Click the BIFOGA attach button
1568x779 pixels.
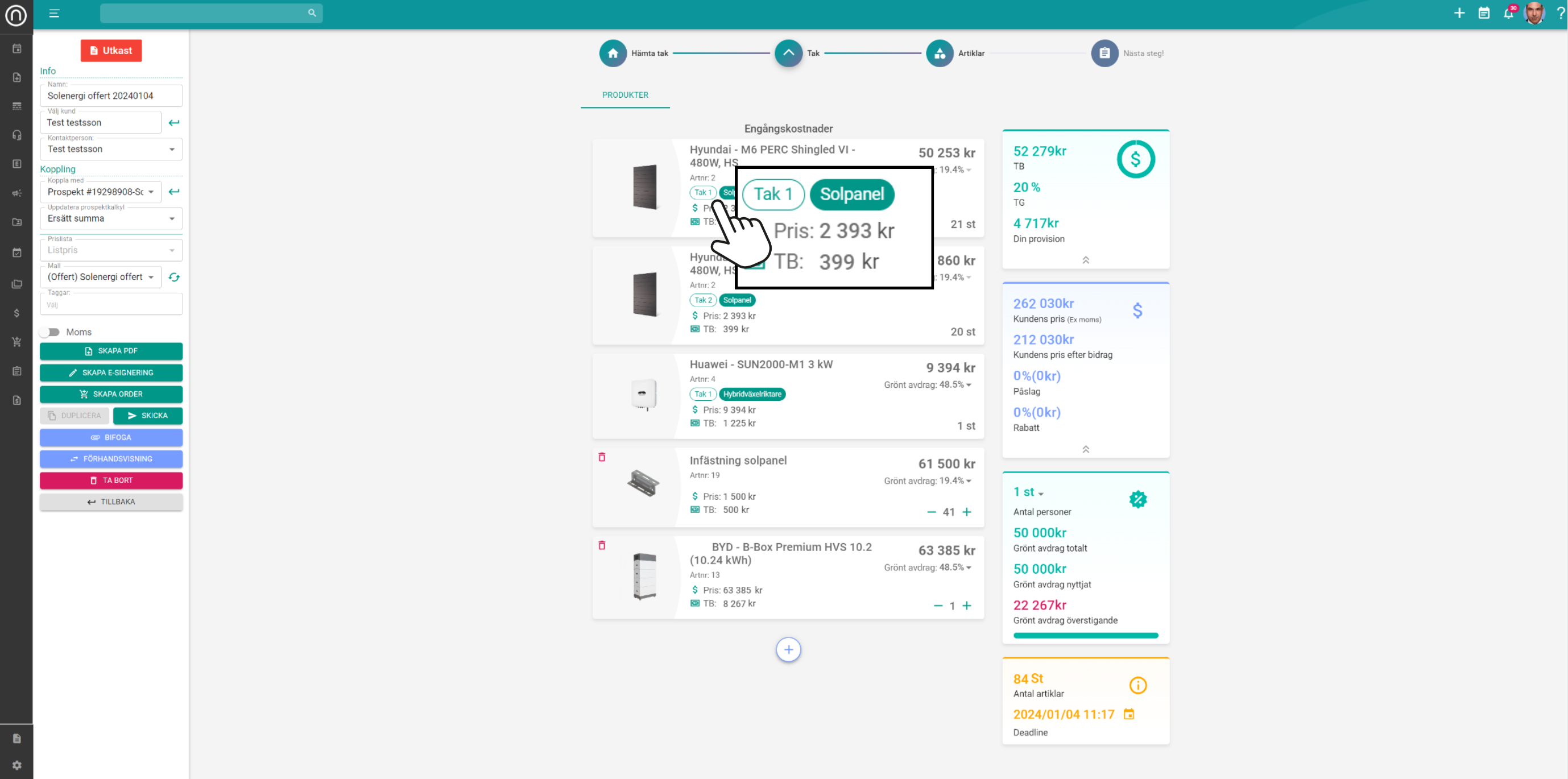(x=111, y=438)
